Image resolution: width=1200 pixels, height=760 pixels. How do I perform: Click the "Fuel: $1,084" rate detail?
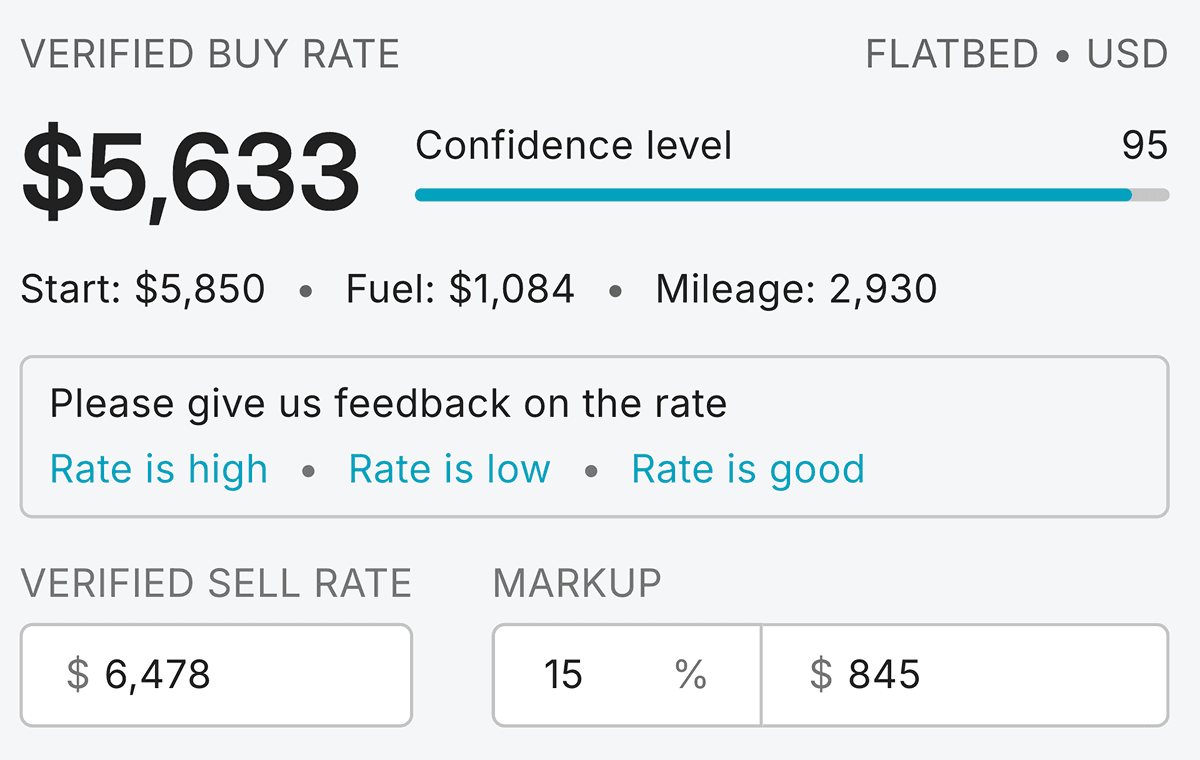click(x=460, y=290)
